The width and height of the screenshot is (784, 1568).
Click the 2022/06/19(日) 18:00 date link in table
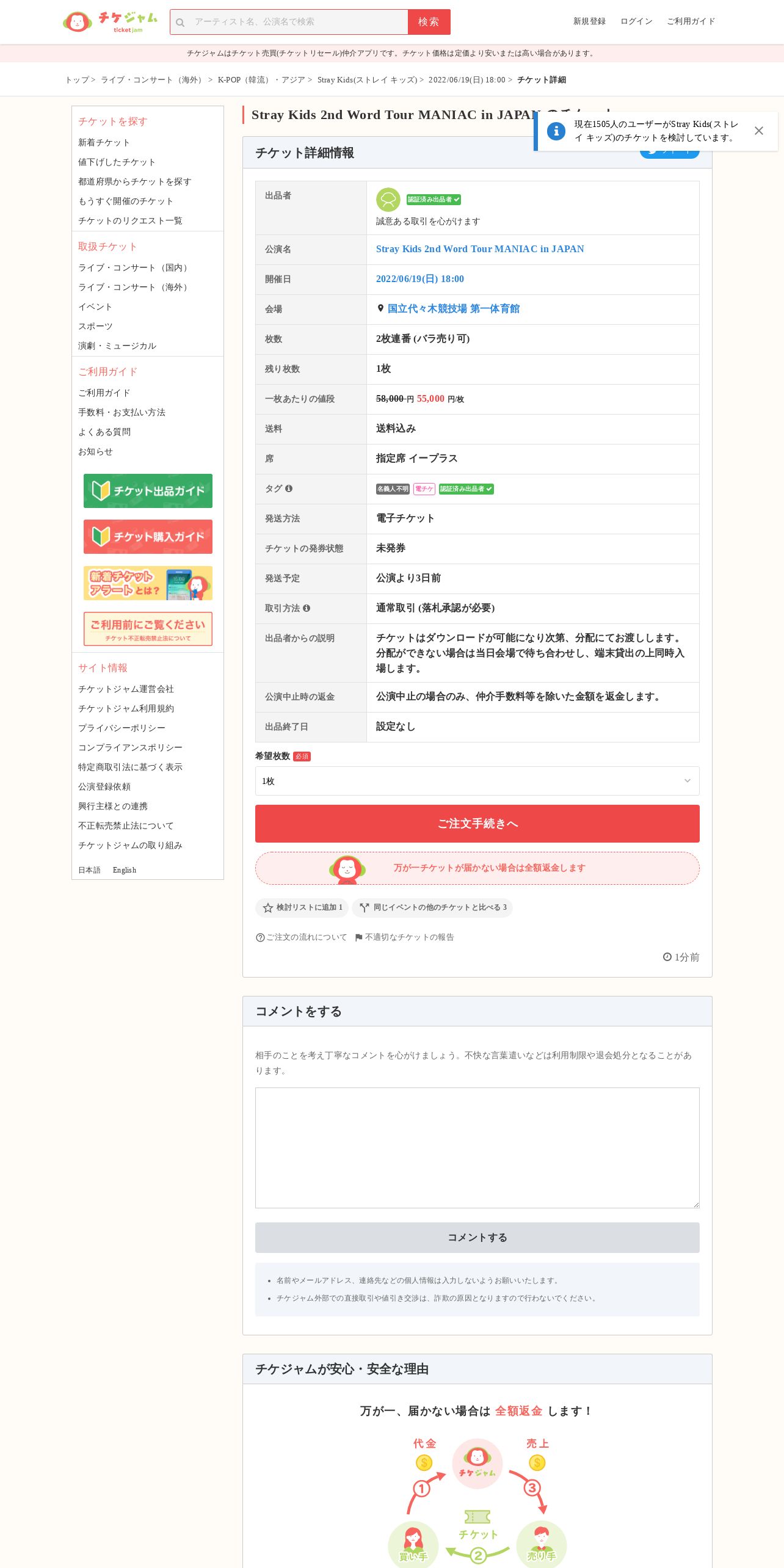pyautogui.click(x=420, y=279)
